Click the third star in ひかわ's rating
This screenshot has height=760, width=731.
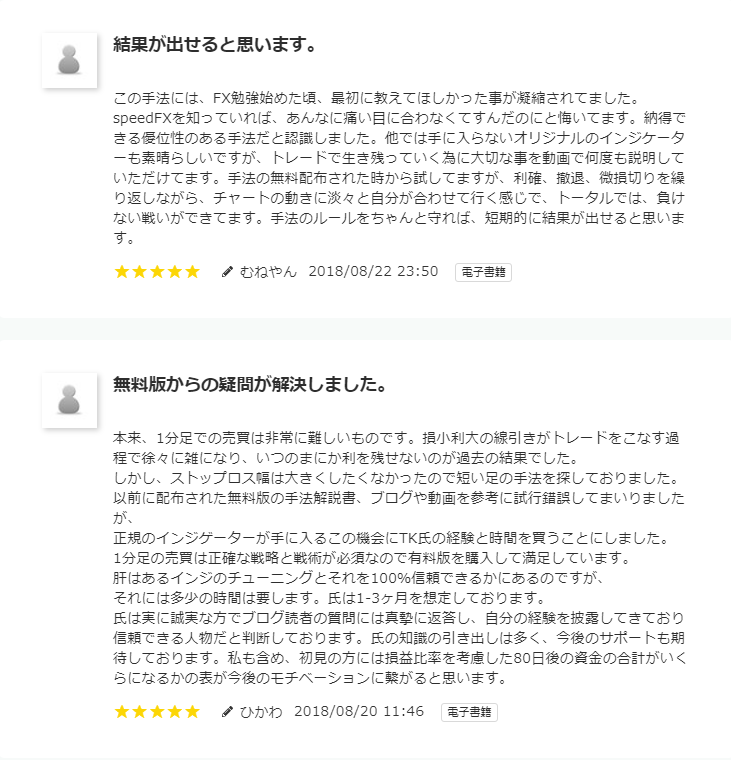click(x=157, y=712)
